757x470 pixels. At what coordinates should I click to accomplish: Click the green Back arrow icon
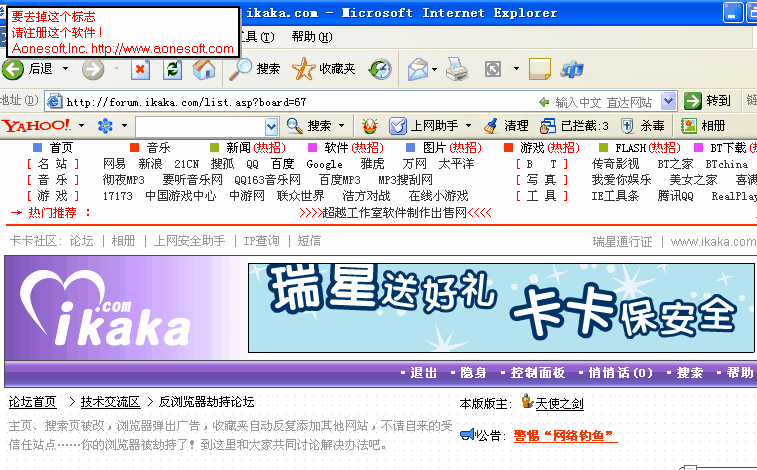click(x=13, y=69)
